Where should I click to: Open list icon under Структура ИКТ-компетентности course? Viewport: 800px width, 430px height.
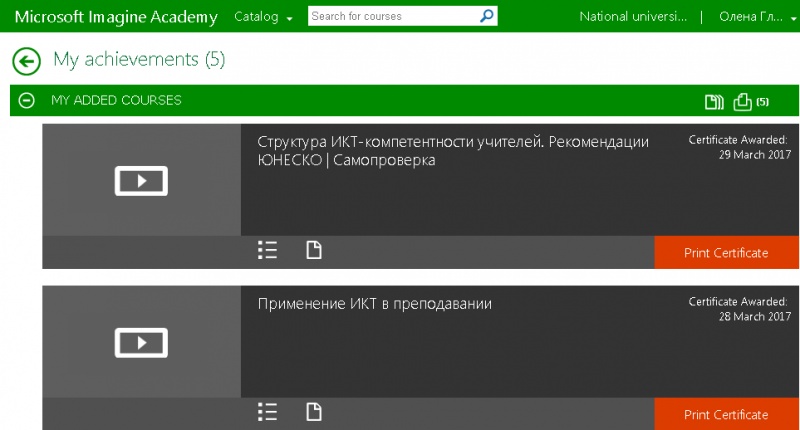pyautogui.click(x=267, y=250)
